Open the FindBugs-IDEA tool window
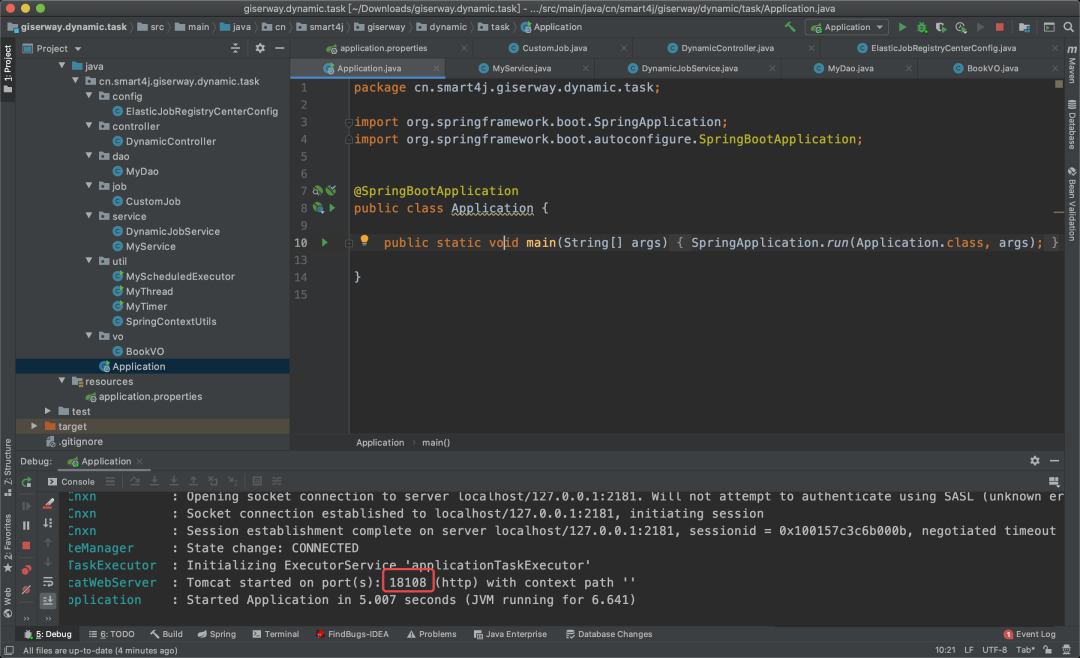The image size is (1080, 658). (x=352, y=634)
